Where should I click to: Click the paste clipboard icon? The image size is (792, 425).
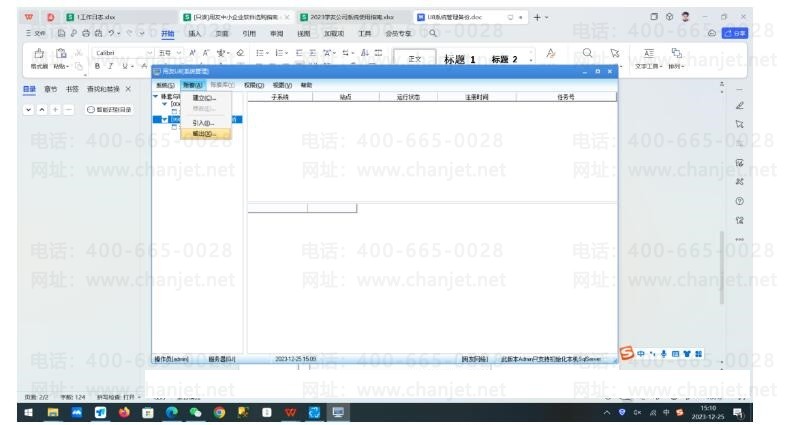(61, 53)
